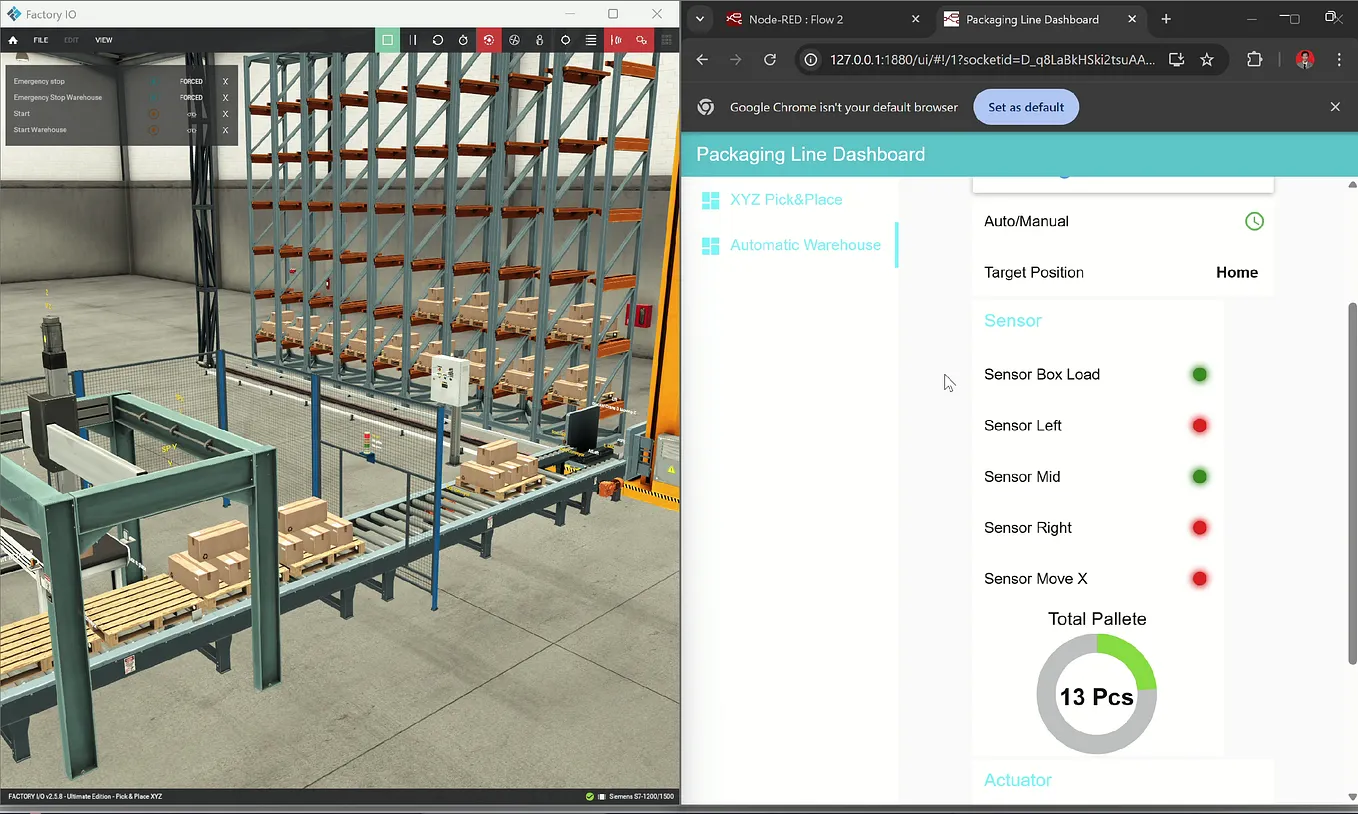View site information icon in address bar

[x=811, y=60]
